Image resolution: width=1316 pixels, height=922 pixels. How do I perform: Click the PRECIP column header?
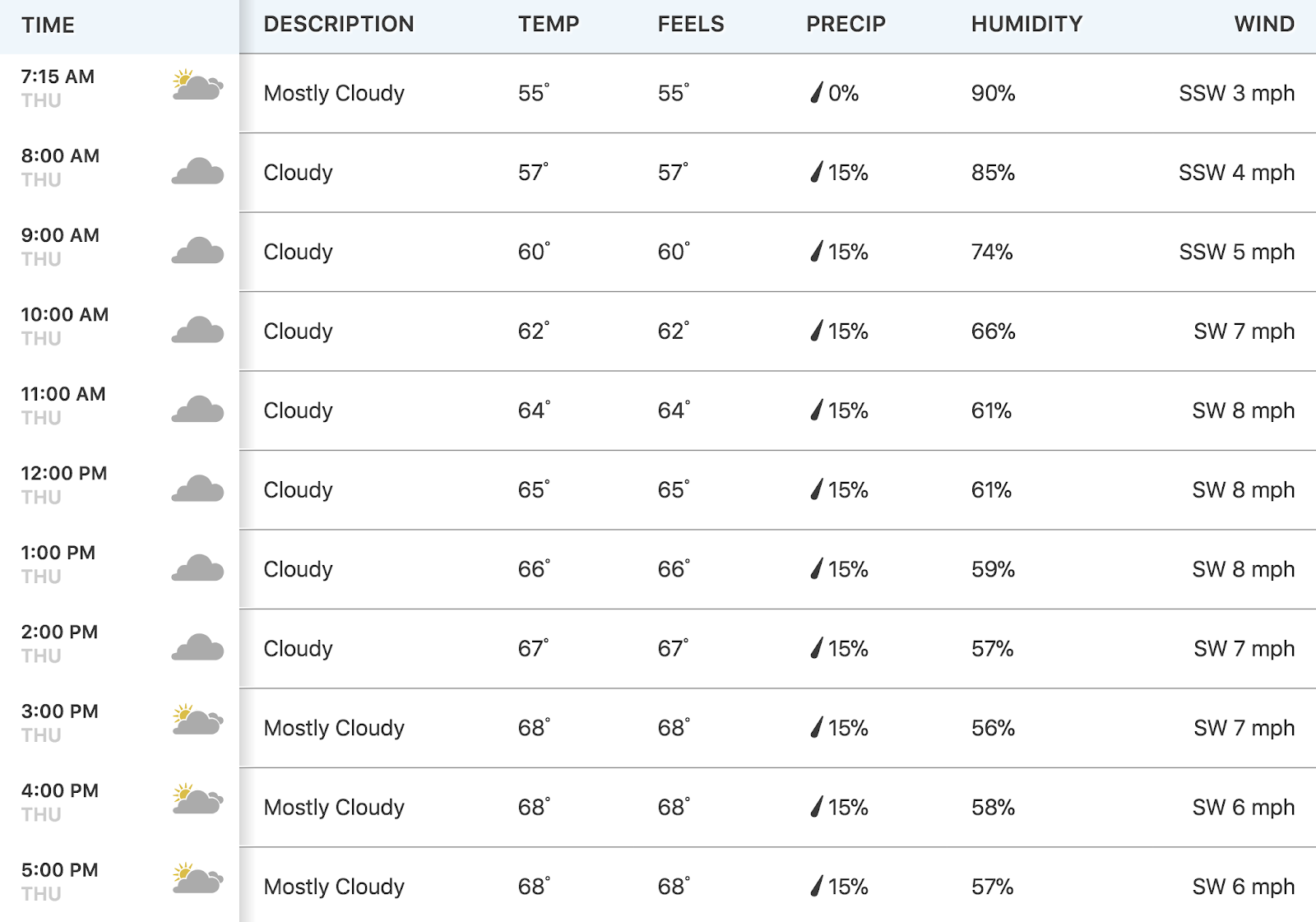click(x=846, y=24)
